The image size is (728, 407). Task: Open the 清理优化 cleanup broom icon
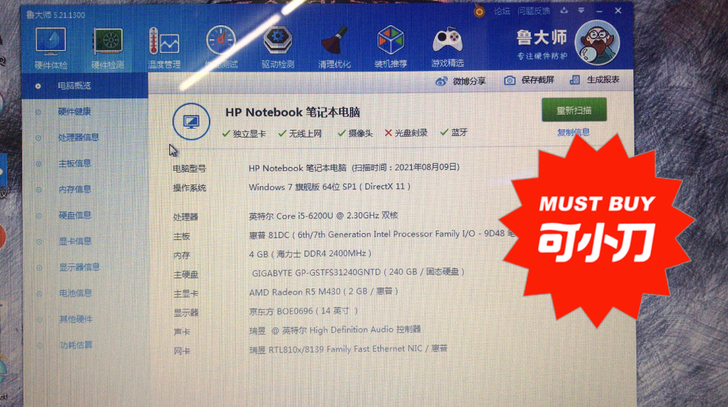(334, 41)
